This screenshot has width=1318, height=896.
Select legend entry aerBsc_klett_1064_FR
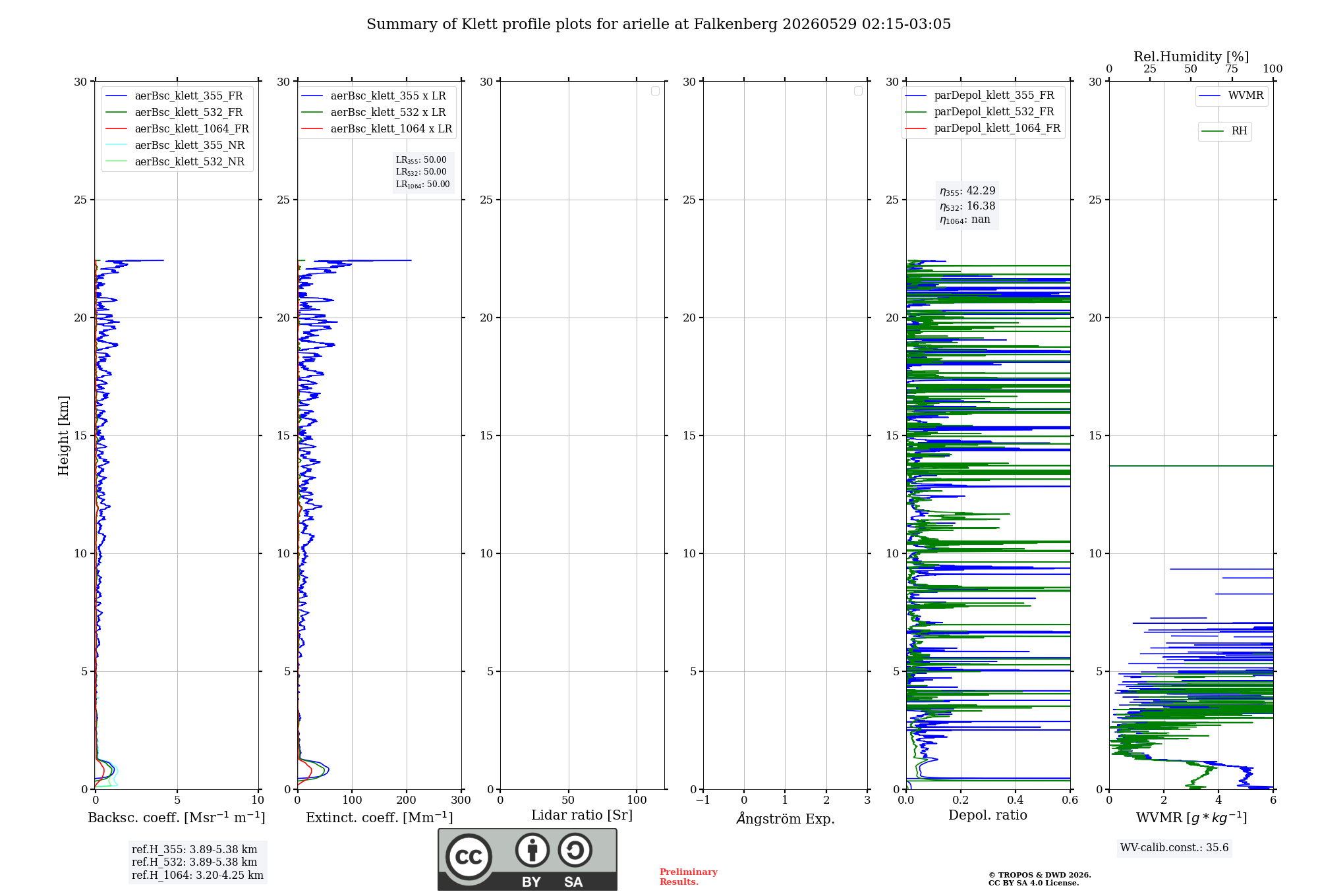click(x=177, y=129)
